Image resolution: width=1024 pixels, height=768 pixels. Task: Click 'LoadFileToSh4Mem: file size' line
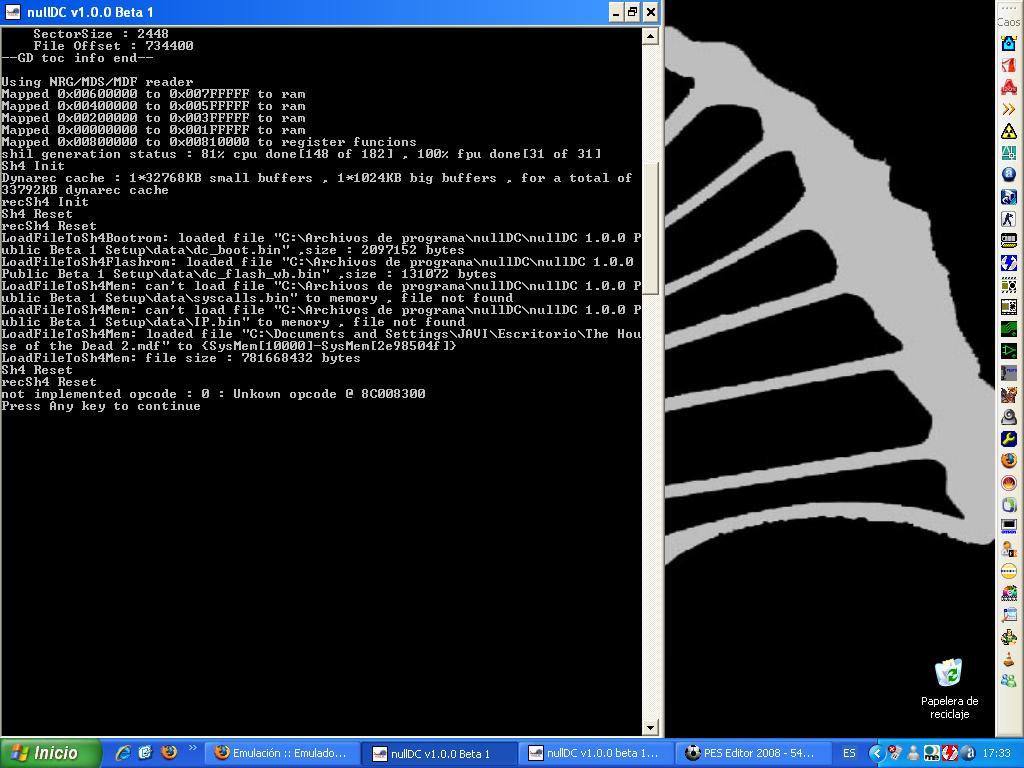point(181,358)
